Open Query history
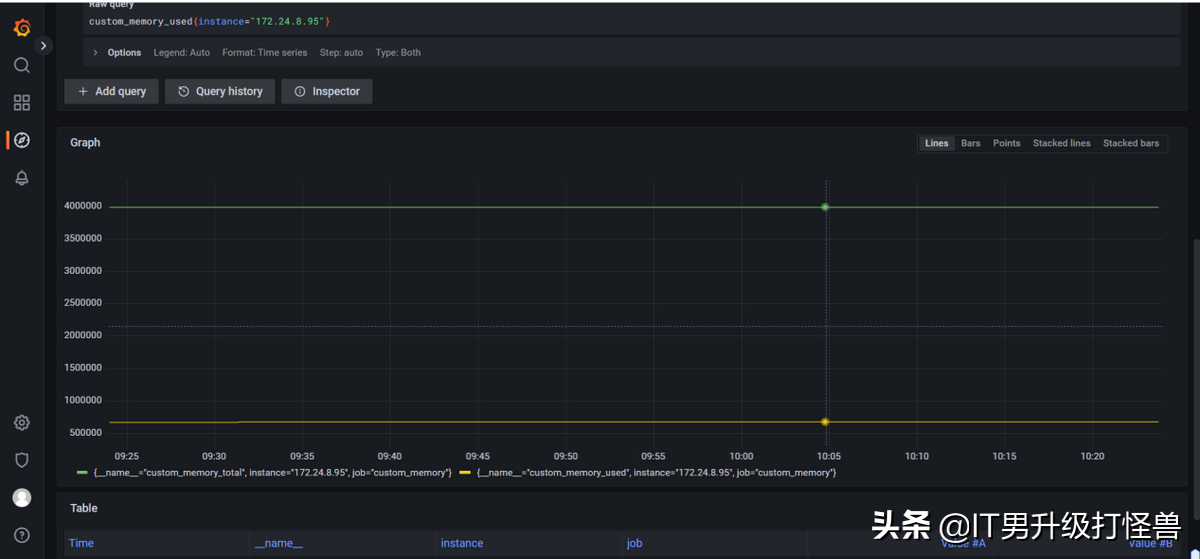The image size is (1200, 559). (220, 92)
